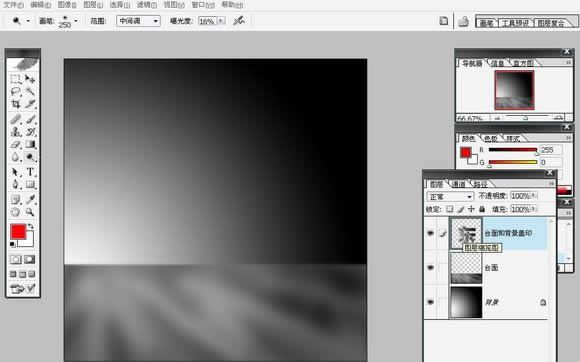Hide the 台面和背景盖印 layer

click(x=430, y=233)
